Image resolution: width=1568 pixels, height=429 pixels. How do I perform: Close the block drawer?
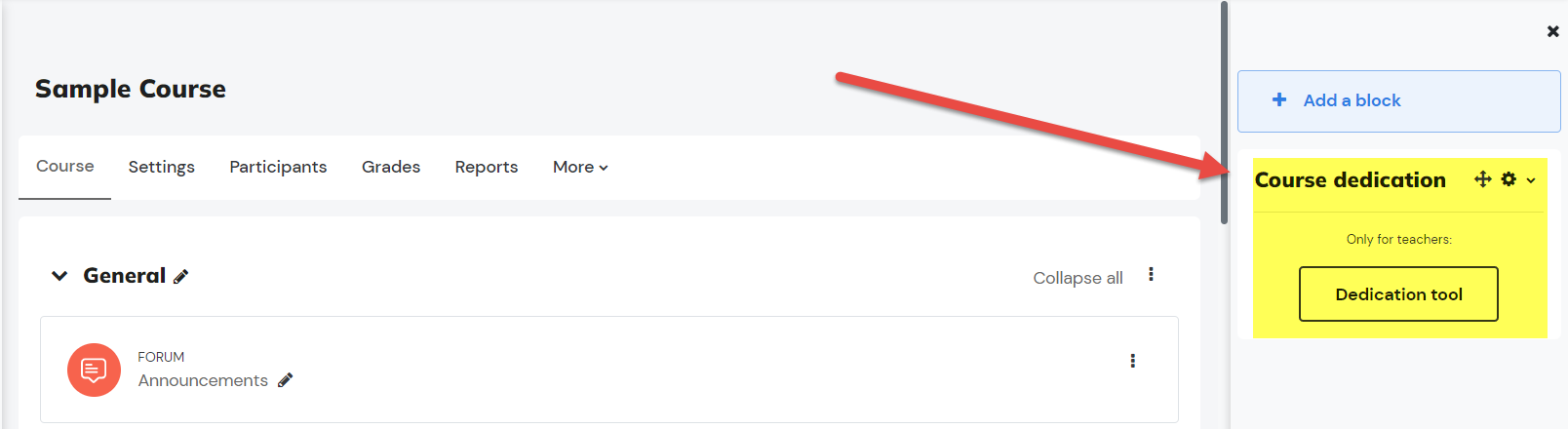1553,31
